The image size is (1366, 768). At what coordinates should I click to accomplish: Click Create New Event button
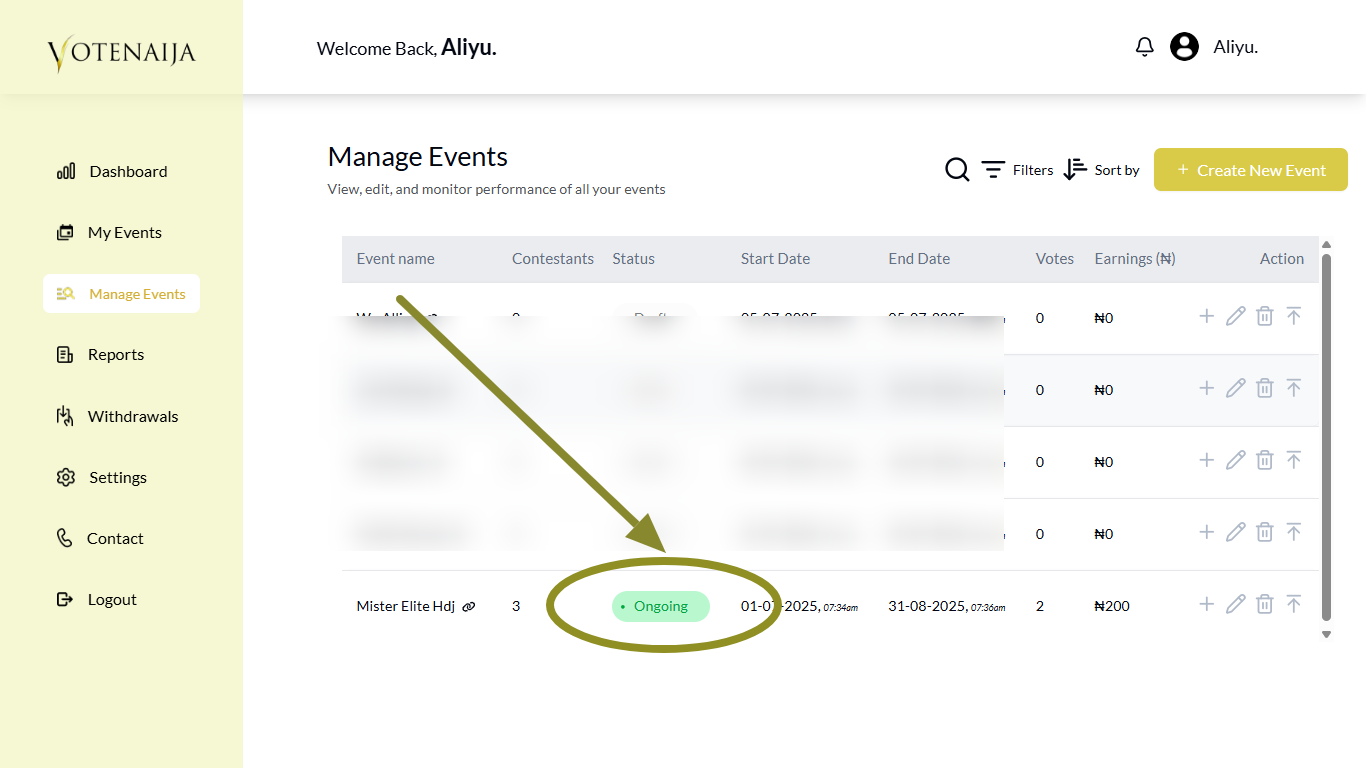click(x=1250, y=170)
